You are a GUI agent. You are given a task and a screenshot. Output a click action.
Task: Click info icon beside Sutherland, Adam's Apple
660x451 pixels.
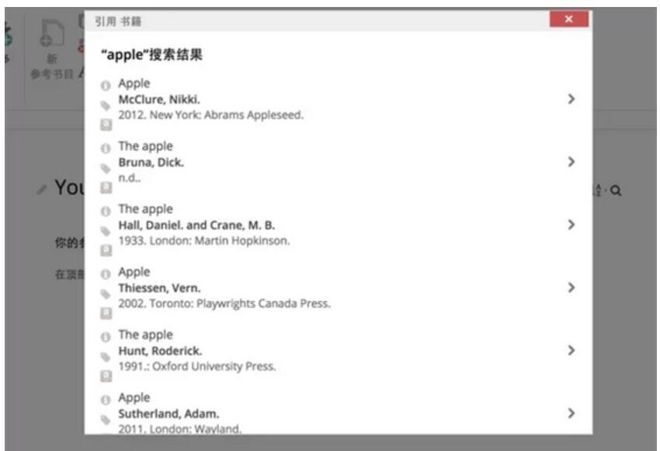click(x=106, y=400)
